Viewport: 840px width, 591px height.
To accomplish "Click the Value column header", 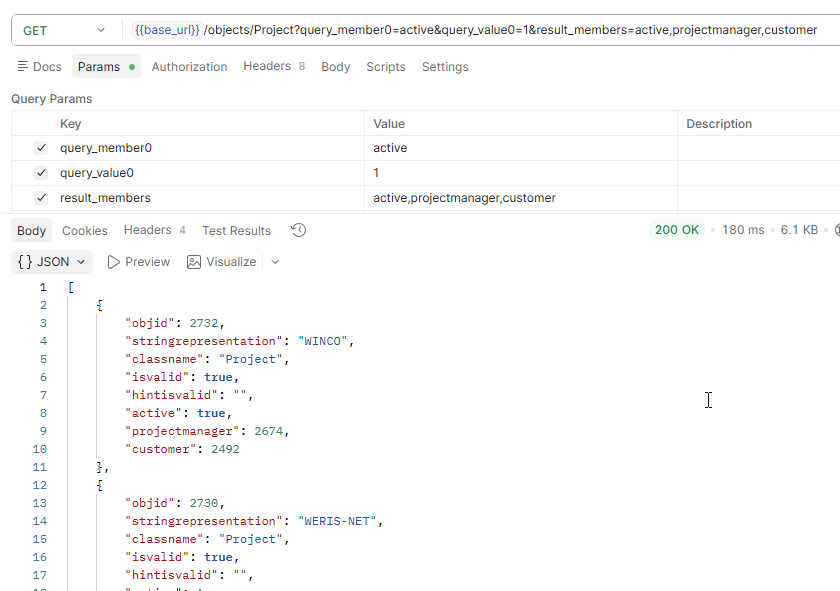I will pos(389,124).
